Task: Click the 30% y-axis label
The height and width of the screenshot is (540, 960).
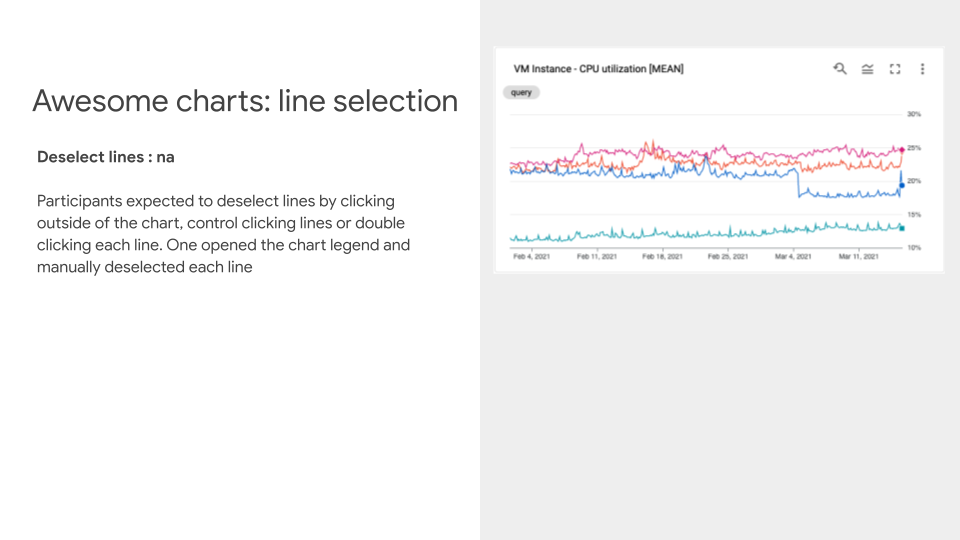Action: click(914, 114)
